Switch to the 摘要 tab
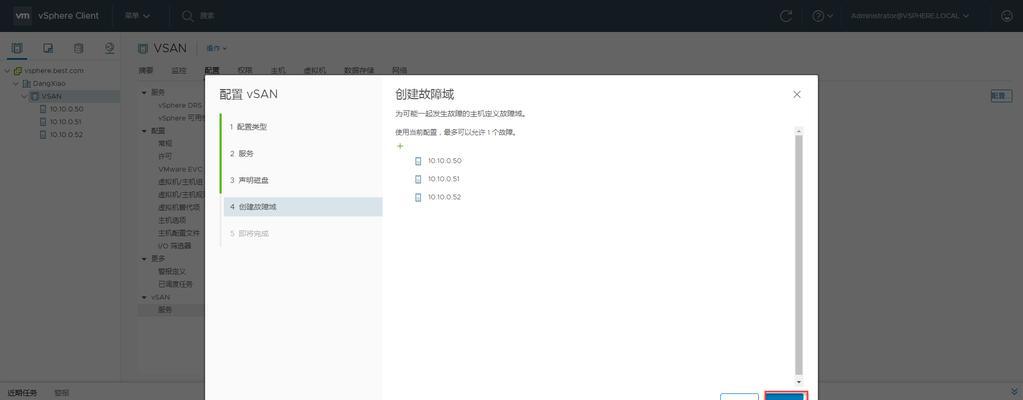1023x400 pixels. tap(145, 70)
